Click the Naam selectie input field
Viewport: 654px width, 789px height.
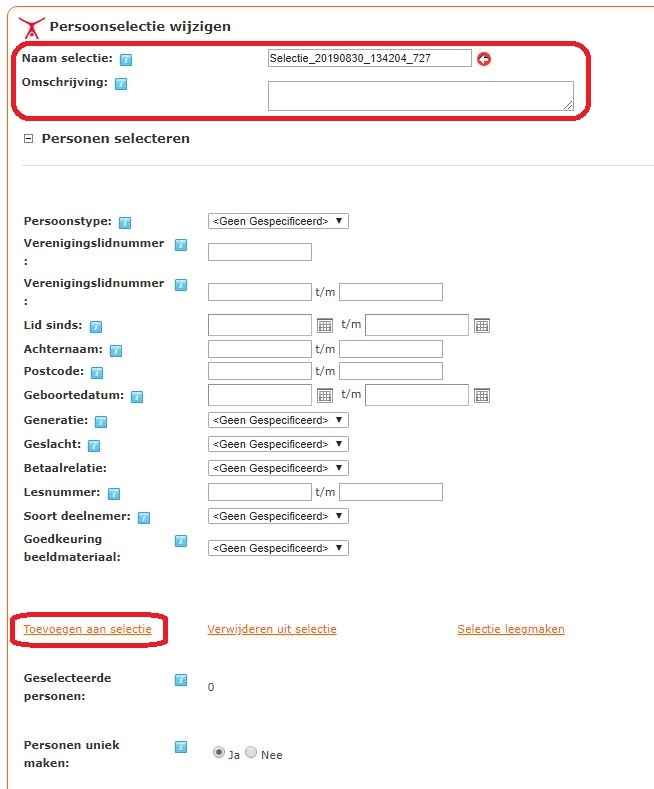[x=370, y=58]
